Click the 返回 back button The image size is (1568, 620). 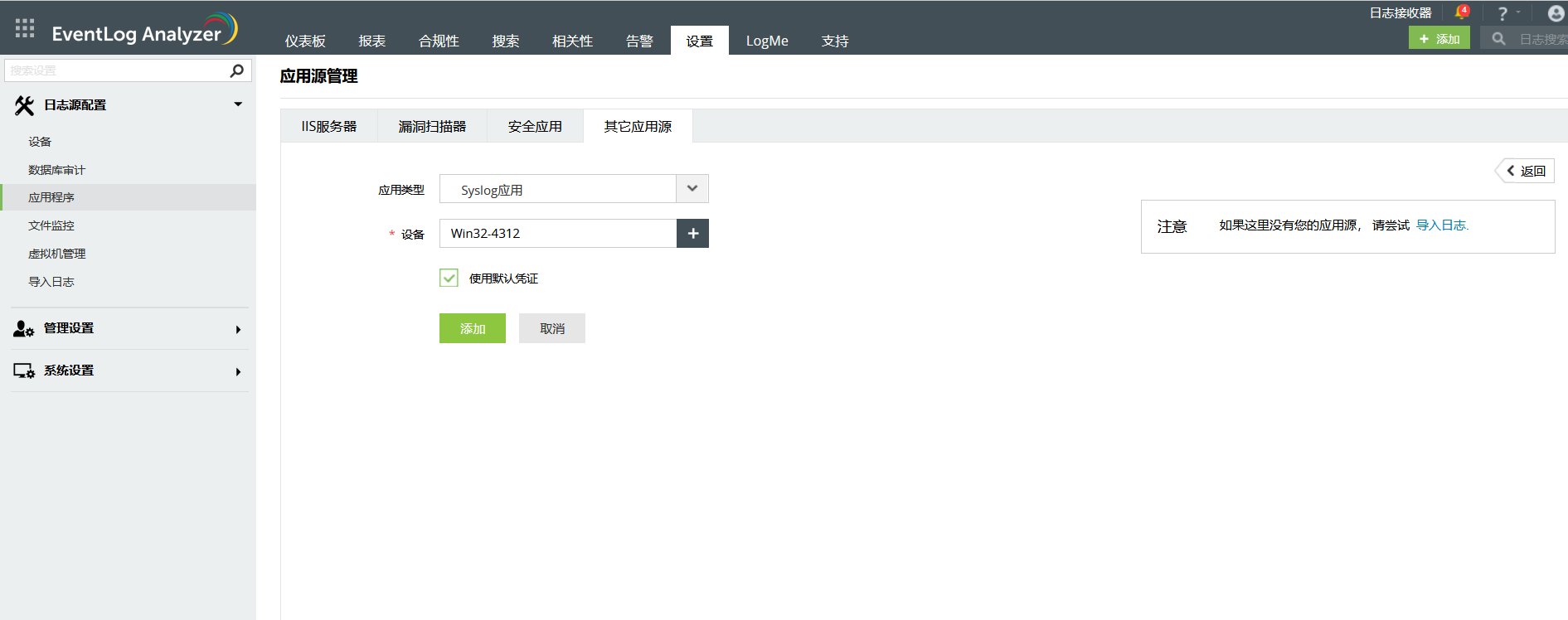coord(1526,171)
